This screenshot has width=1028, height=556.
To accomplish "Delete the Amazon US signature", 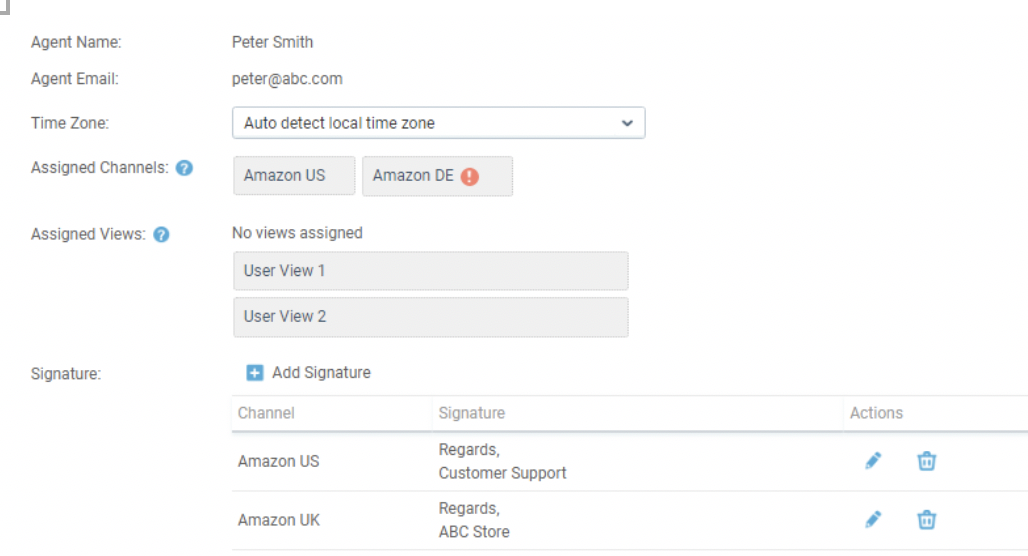I will [x=926, y=461].
